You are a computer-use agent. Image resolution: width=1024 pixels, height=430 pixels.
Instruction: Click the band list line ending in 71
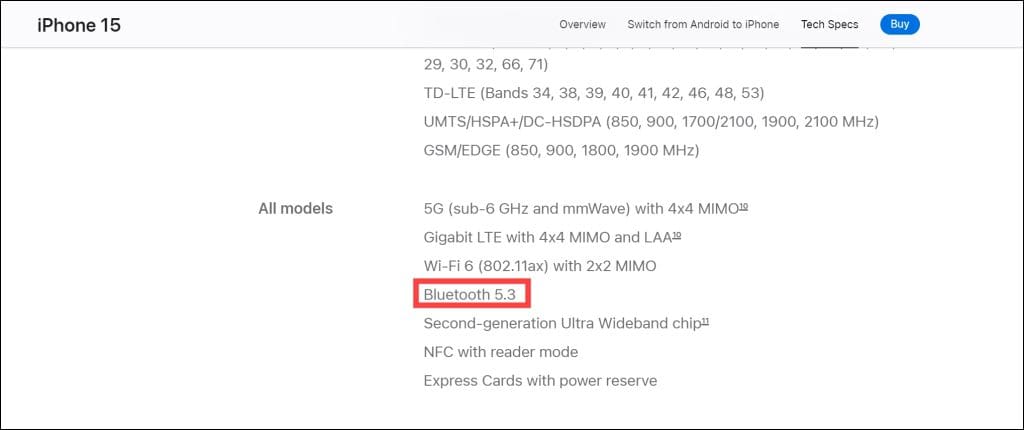tap(486, 64)
